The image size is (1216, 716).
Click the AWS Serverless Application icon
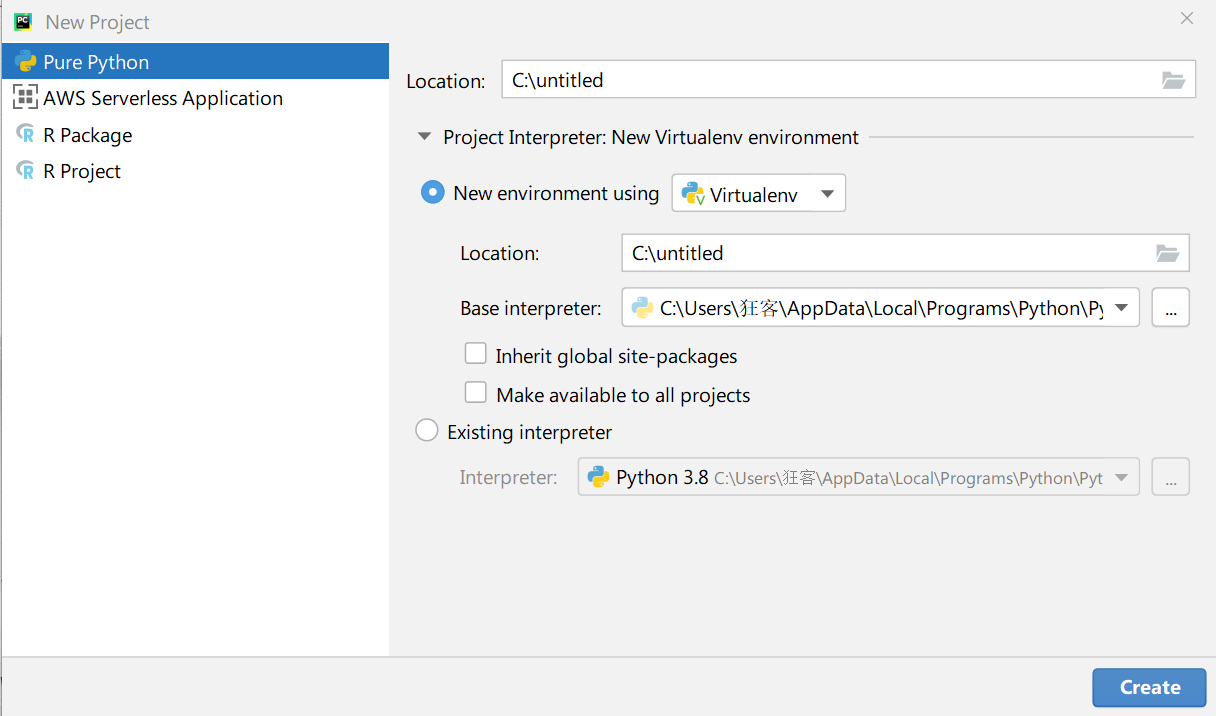coord(25,98)
